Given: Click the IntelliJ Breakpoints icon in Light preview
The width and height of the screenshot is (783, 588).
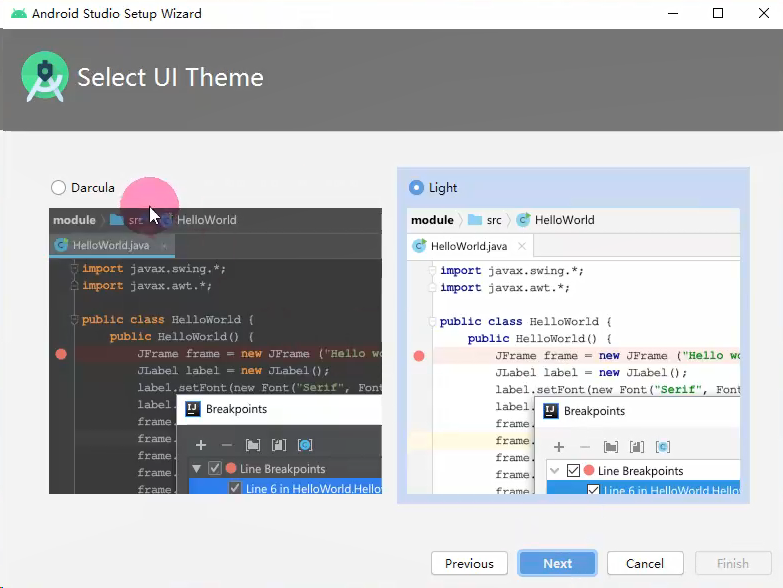Looking at the screenshot, I should pyautogui.click(x=551, y=411).
